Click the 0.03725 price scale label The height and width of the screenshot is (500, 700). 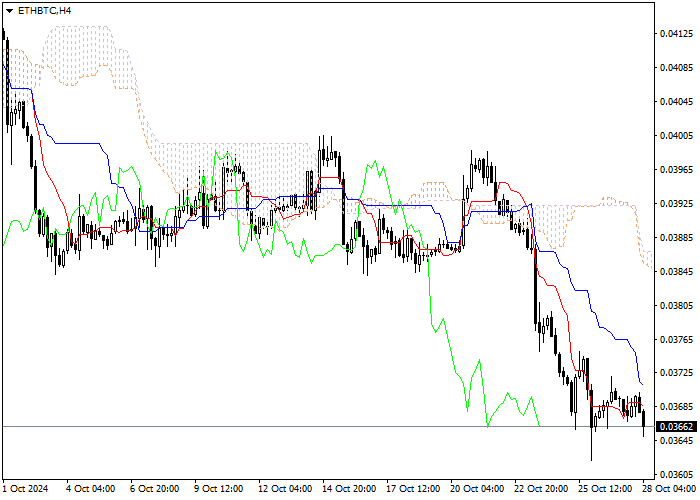pyautogui.click(x=677, y=372)
